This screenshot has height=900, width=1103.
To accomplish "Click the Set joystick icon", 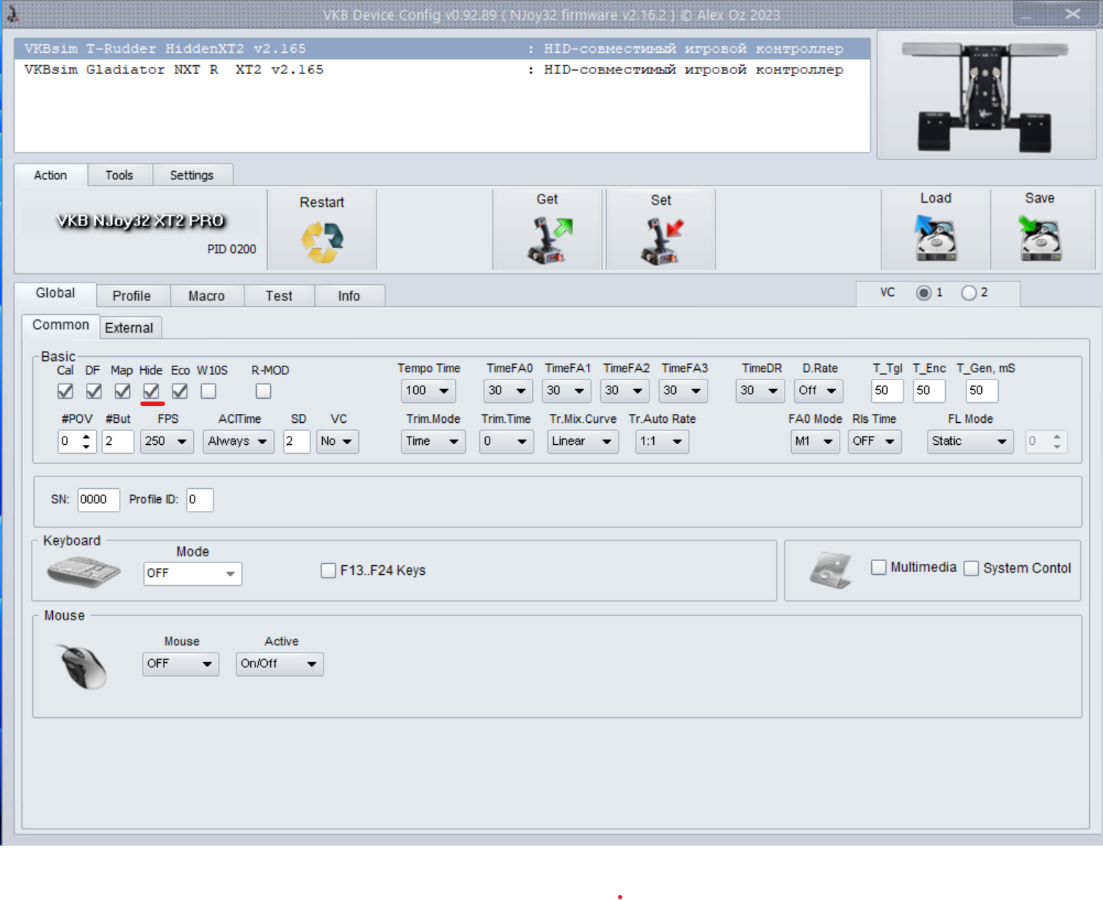I will tap(661, 241).
